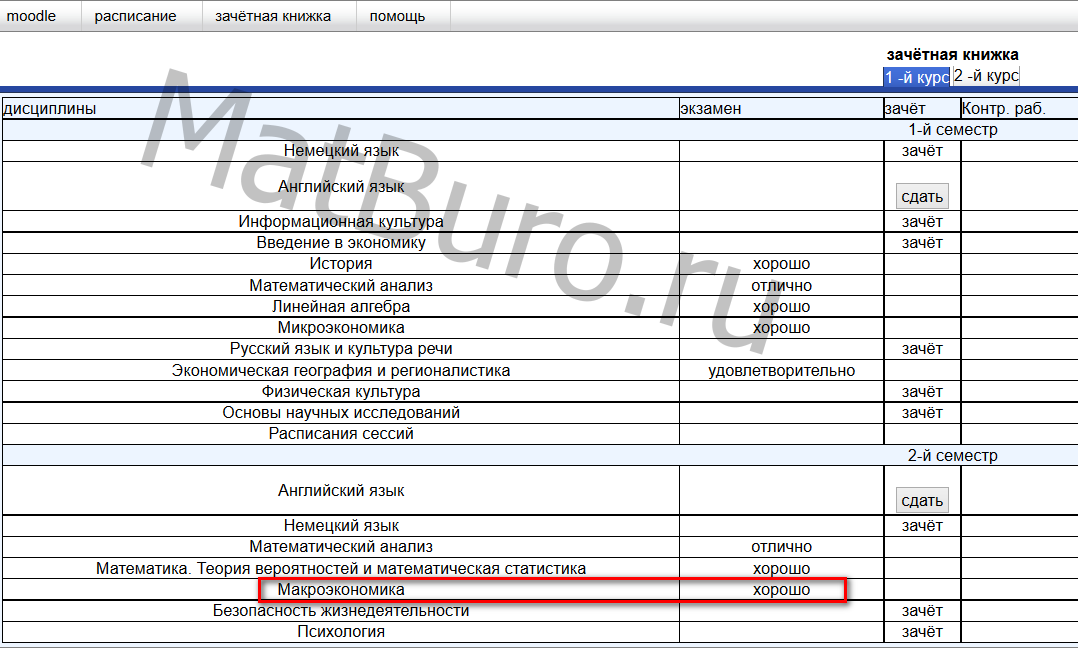Switch to the 2-й курс tab
Image resolution: width=1078 pixels, height=653 pixels.
986,76
